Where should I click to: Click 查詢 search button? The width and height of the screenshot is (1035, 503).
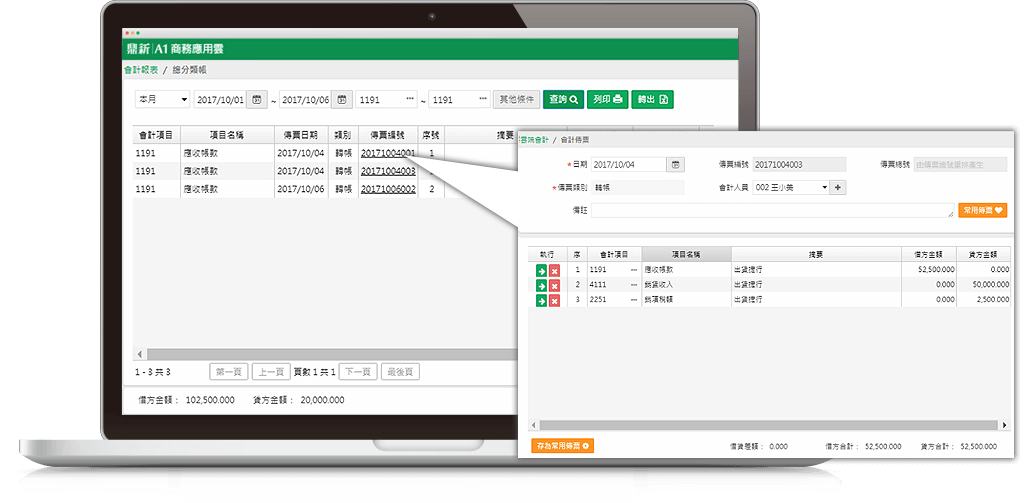click(x=563, y=99)
